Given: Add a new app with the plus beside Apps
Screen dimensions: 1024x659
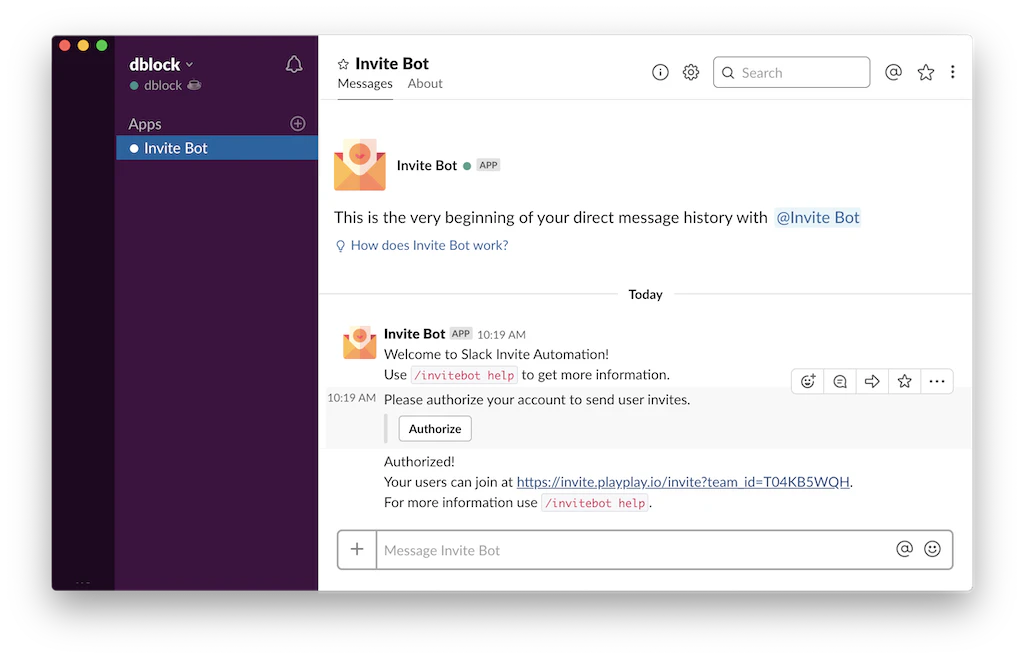Looking at the screenshot, I should click(297, 123).
